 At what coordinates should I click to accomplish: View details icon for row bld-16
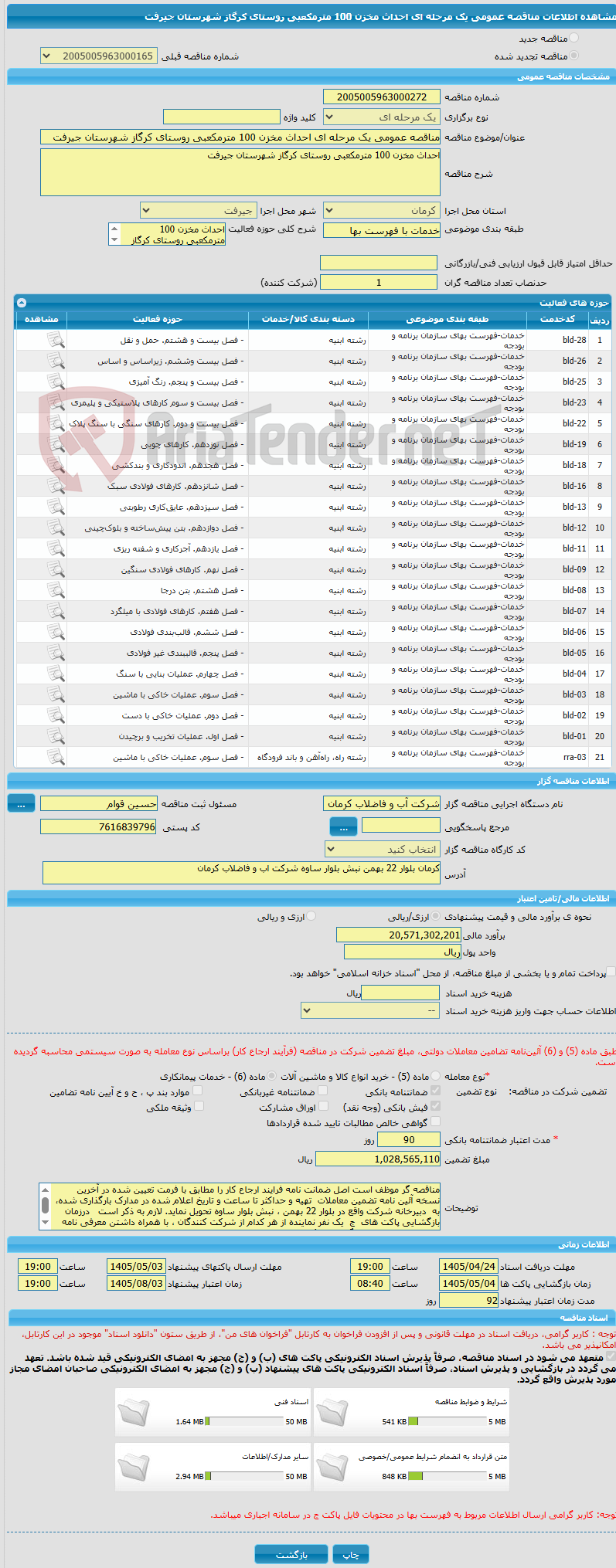click(56, 486)
